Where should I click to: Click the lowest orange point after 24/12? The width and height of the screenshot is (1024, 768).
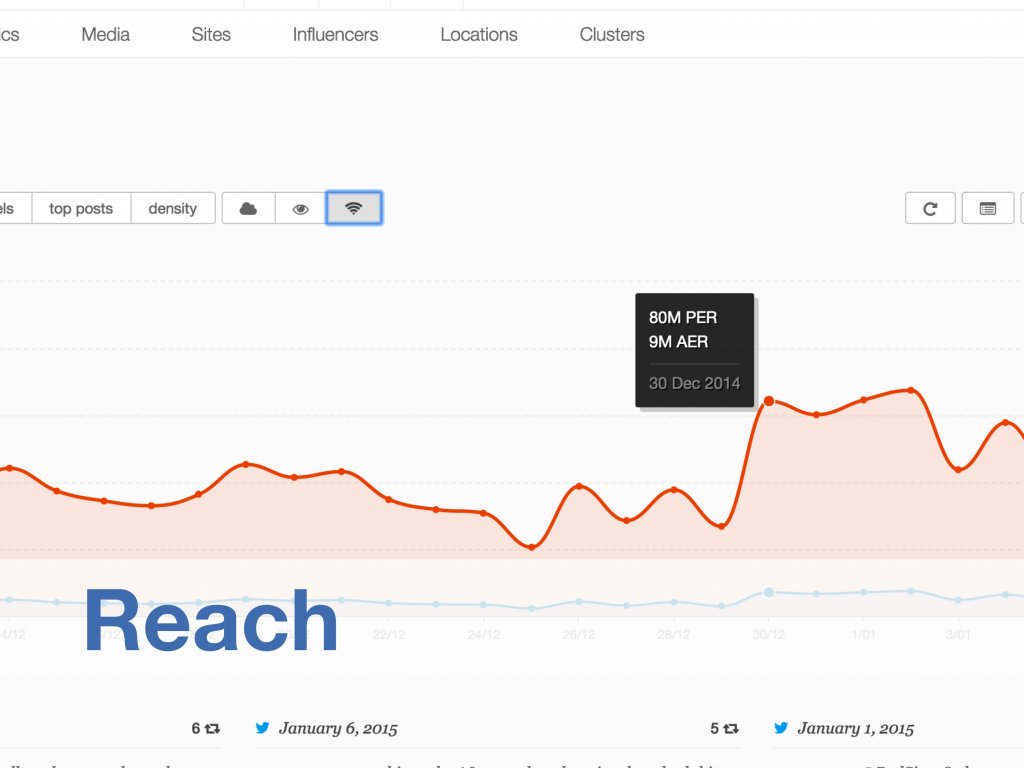tap(531, 546)
